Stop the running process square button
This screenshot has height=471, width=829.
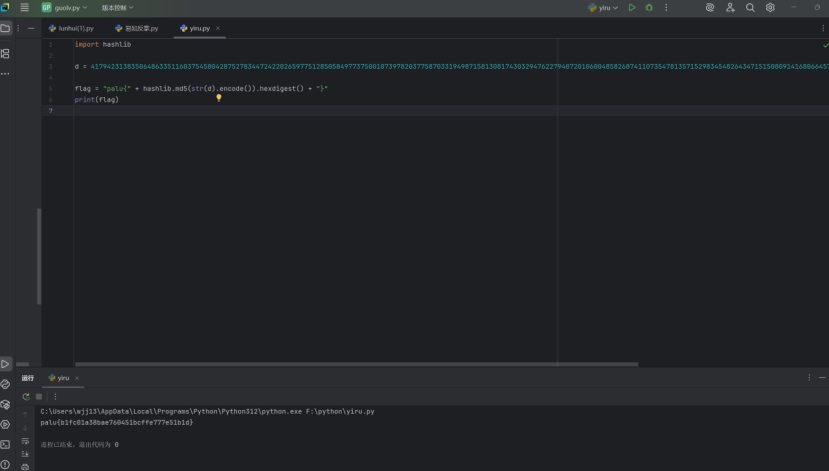[x=39, y=396]
